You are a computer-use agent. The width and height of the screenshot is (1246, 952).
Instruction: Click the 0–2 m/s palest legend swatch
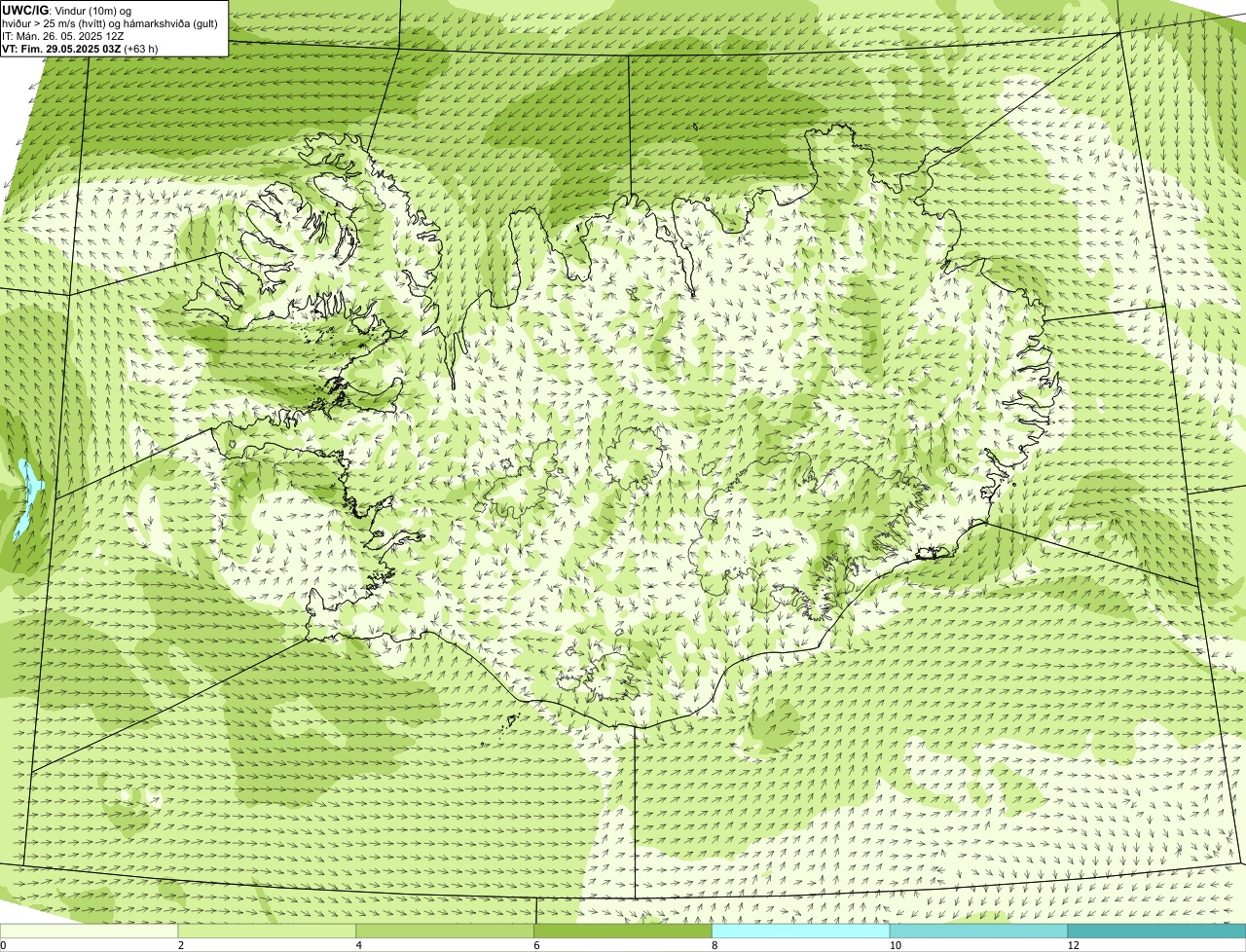(90, 932)
